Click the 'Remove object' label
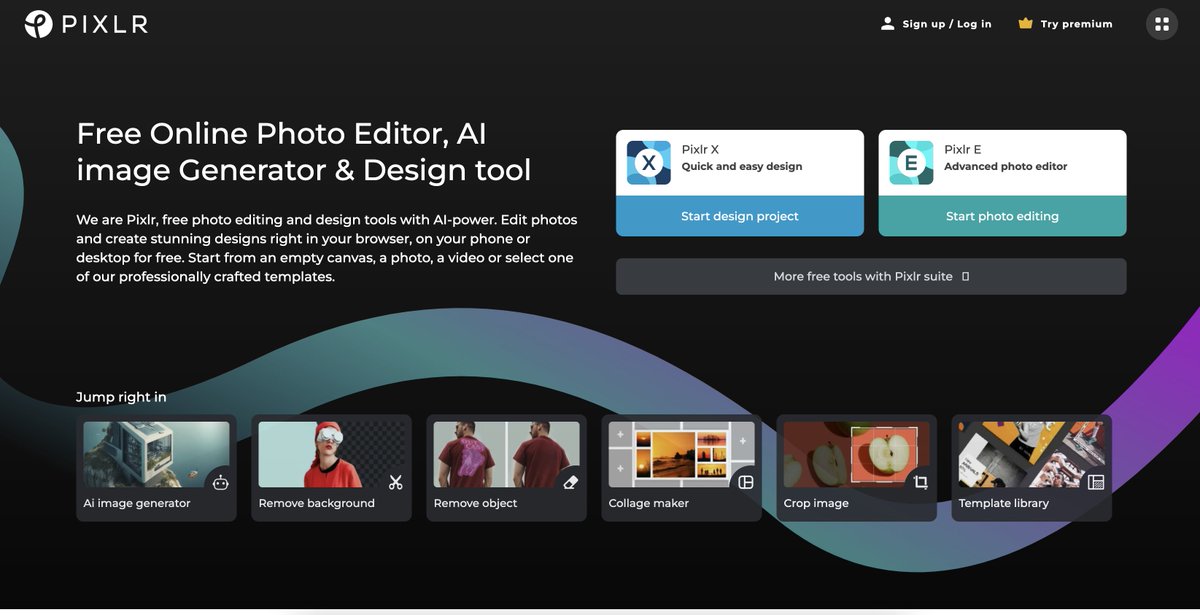 point(476,503)
